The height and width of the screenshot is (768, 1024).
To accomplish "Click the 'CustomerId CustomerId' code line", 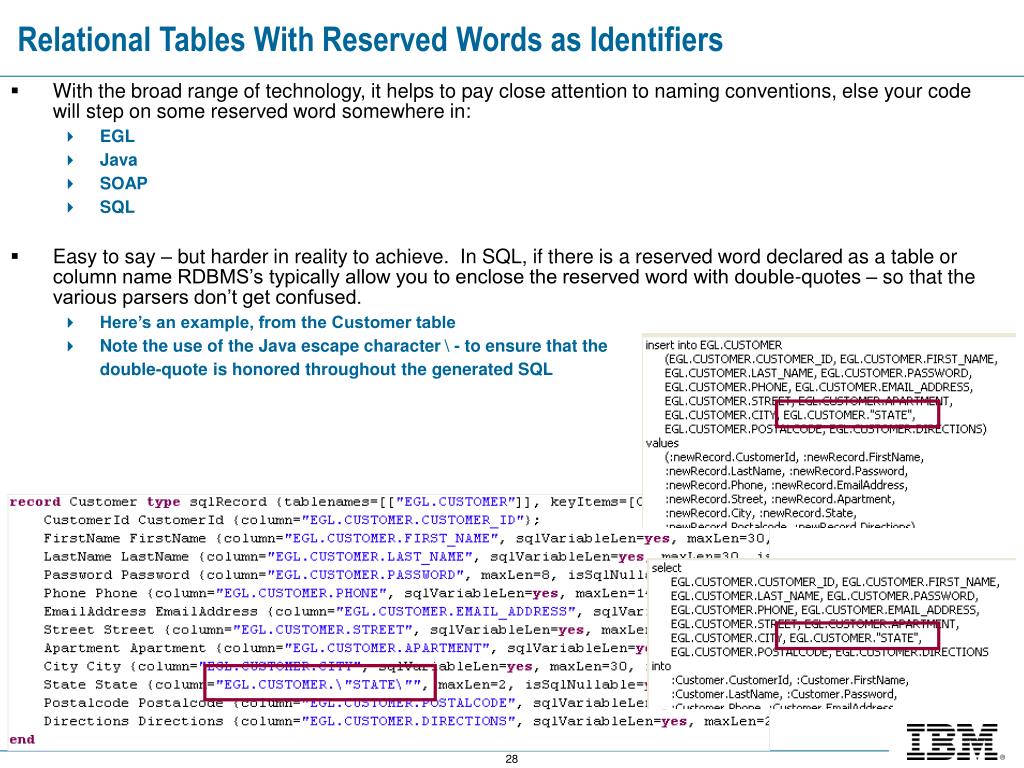I will click(x=292, y=520).
